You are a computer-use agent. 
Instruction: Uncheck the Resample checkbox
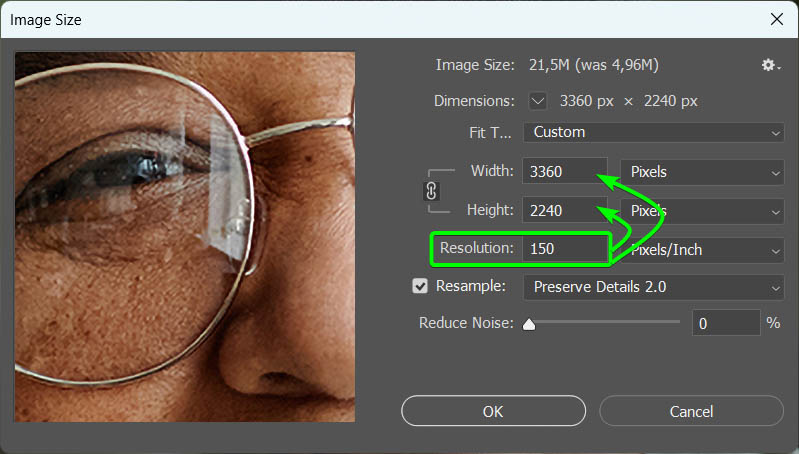(420, 286)
